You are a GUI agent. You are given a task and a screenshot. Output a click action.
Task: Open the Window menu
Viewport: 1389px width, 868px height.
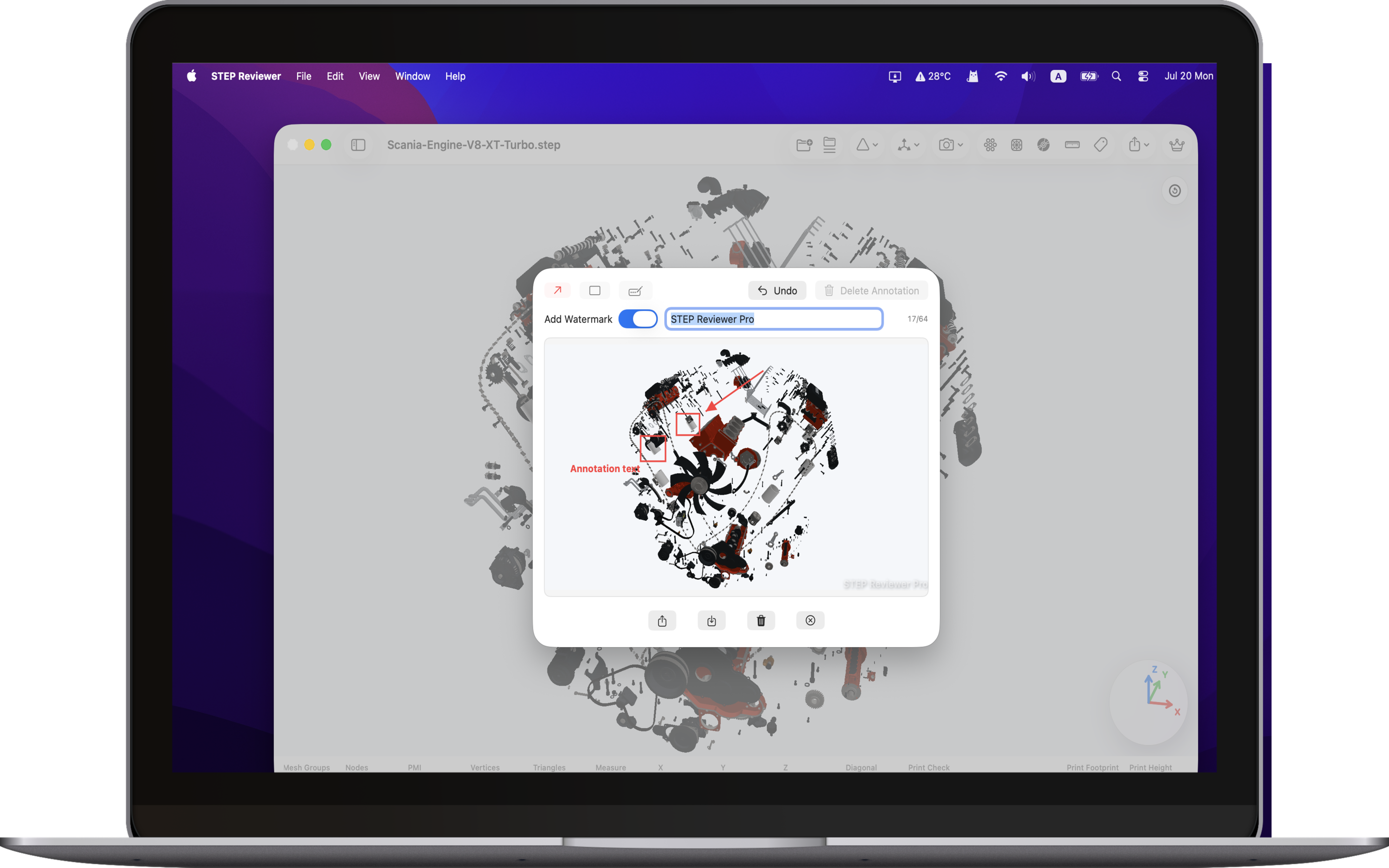412,76
